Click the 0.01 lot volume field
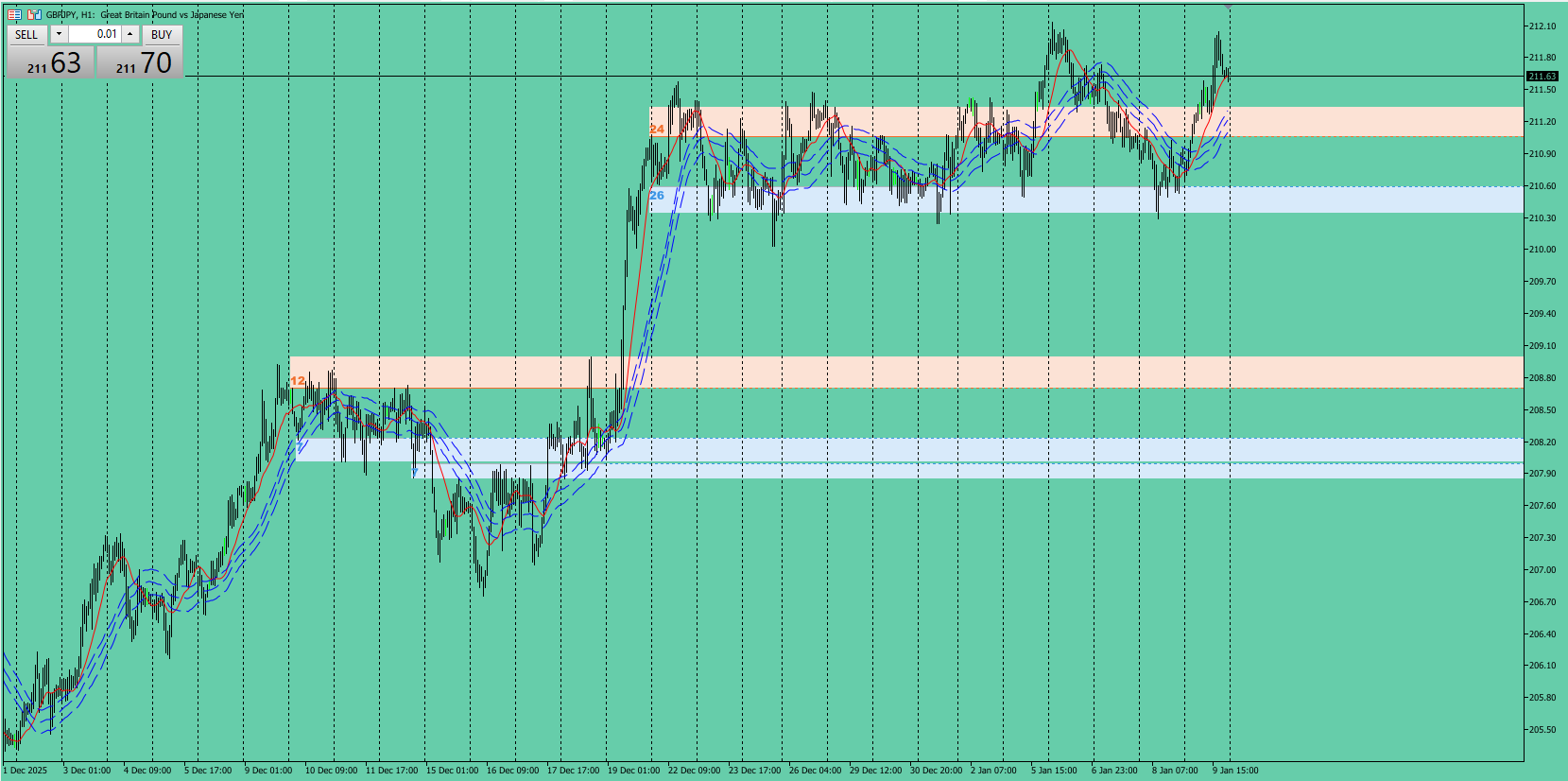This screenshot has width=1568, height=781. click(x=95, y=34)
